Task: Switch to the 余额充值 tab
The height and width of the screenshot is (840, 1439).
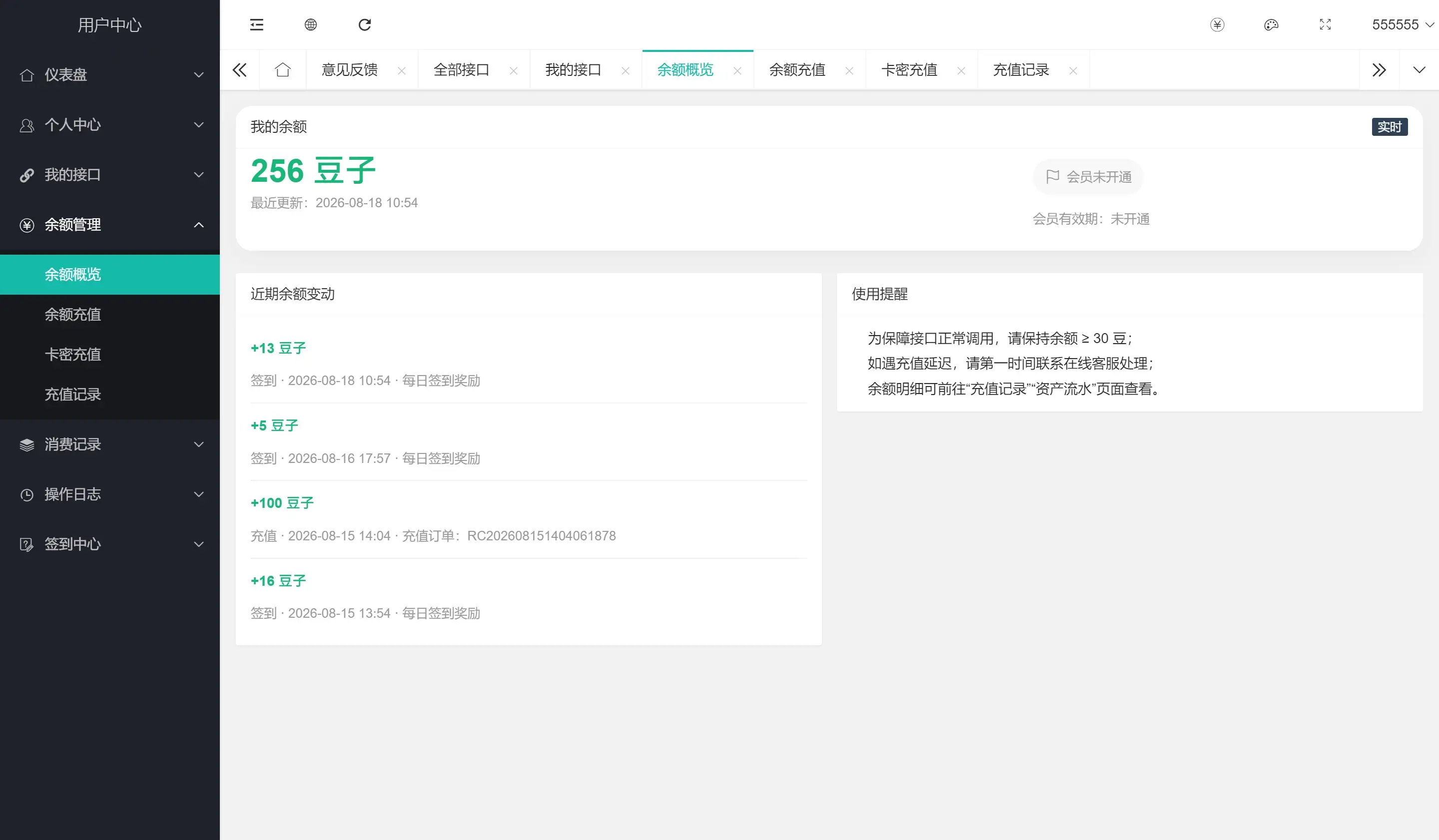Action: point(797,69)
